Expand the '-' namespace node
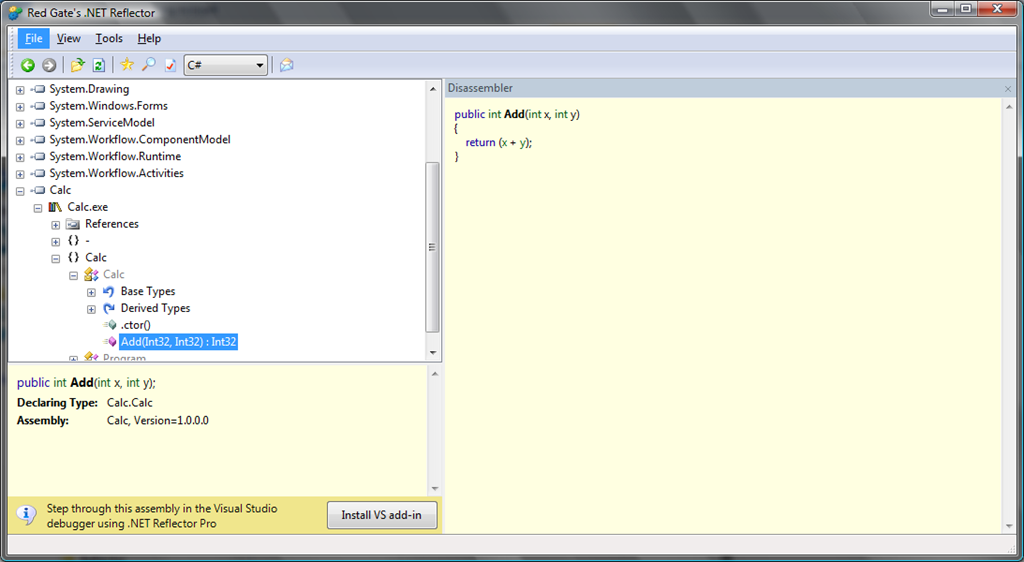1024x562 pixels. pyautogui.click(x=56, y=242)
